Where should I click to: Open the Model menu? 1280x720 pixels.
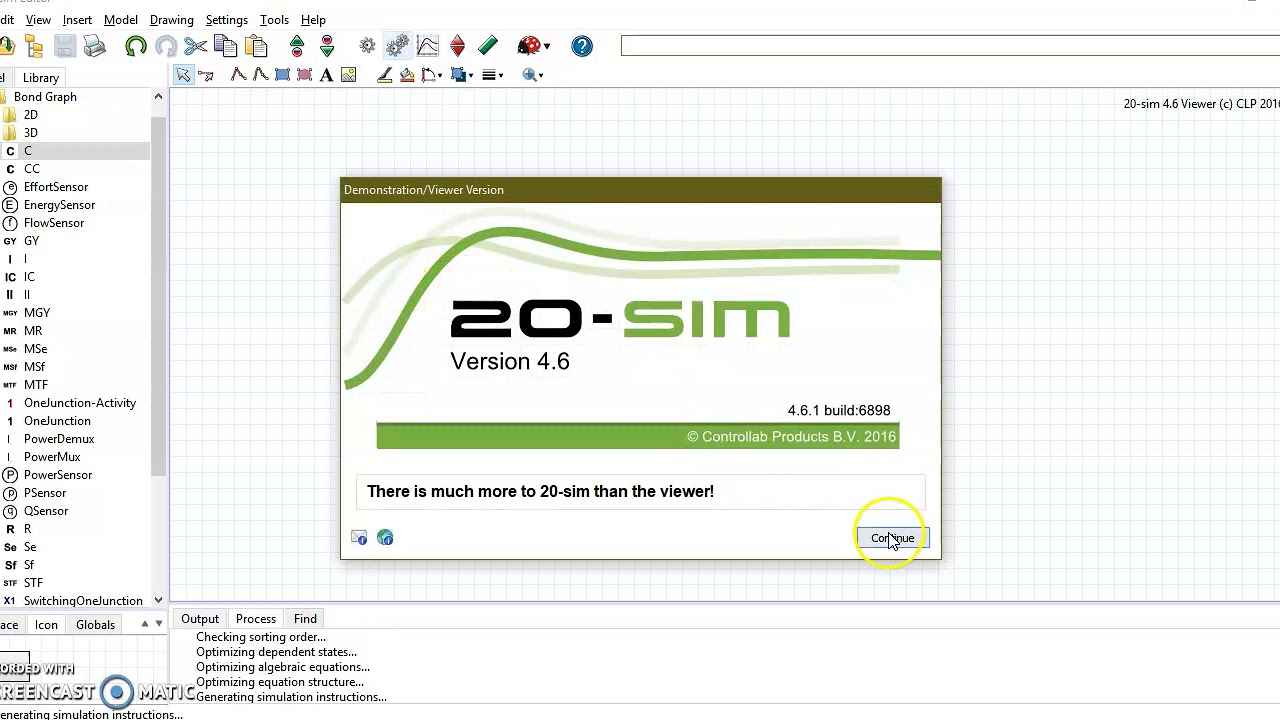pyautogui.click(x=121, y=20)
